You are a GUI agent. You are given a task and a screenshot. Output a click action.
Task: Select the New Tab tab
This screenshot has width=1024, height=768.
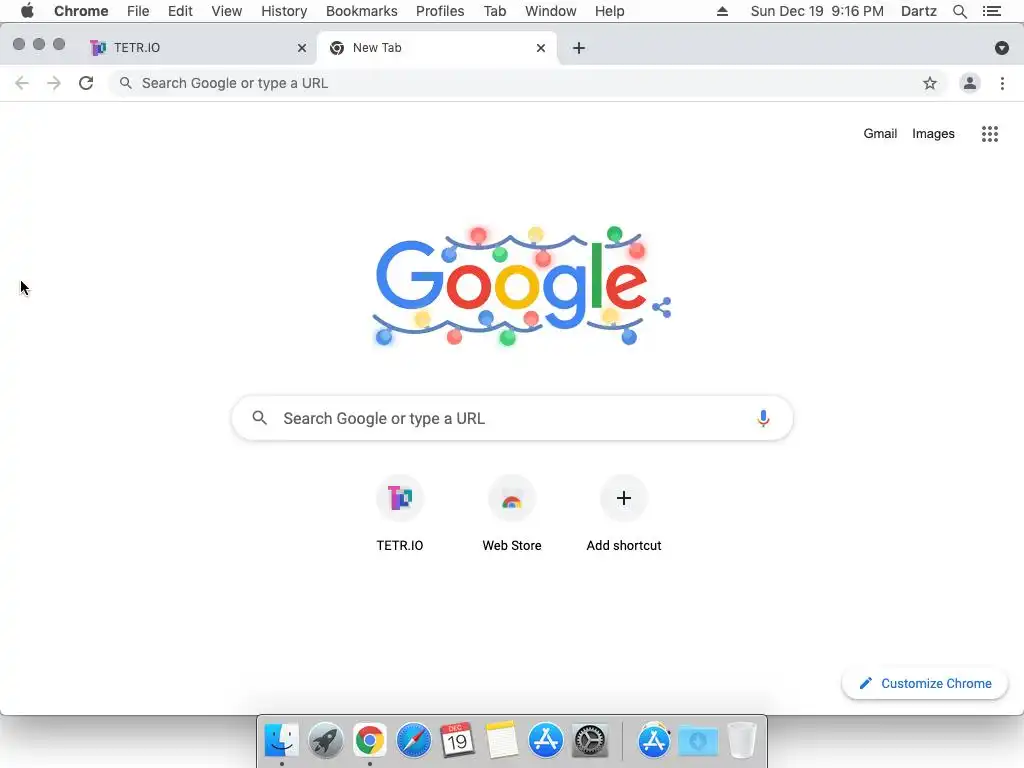436,48
